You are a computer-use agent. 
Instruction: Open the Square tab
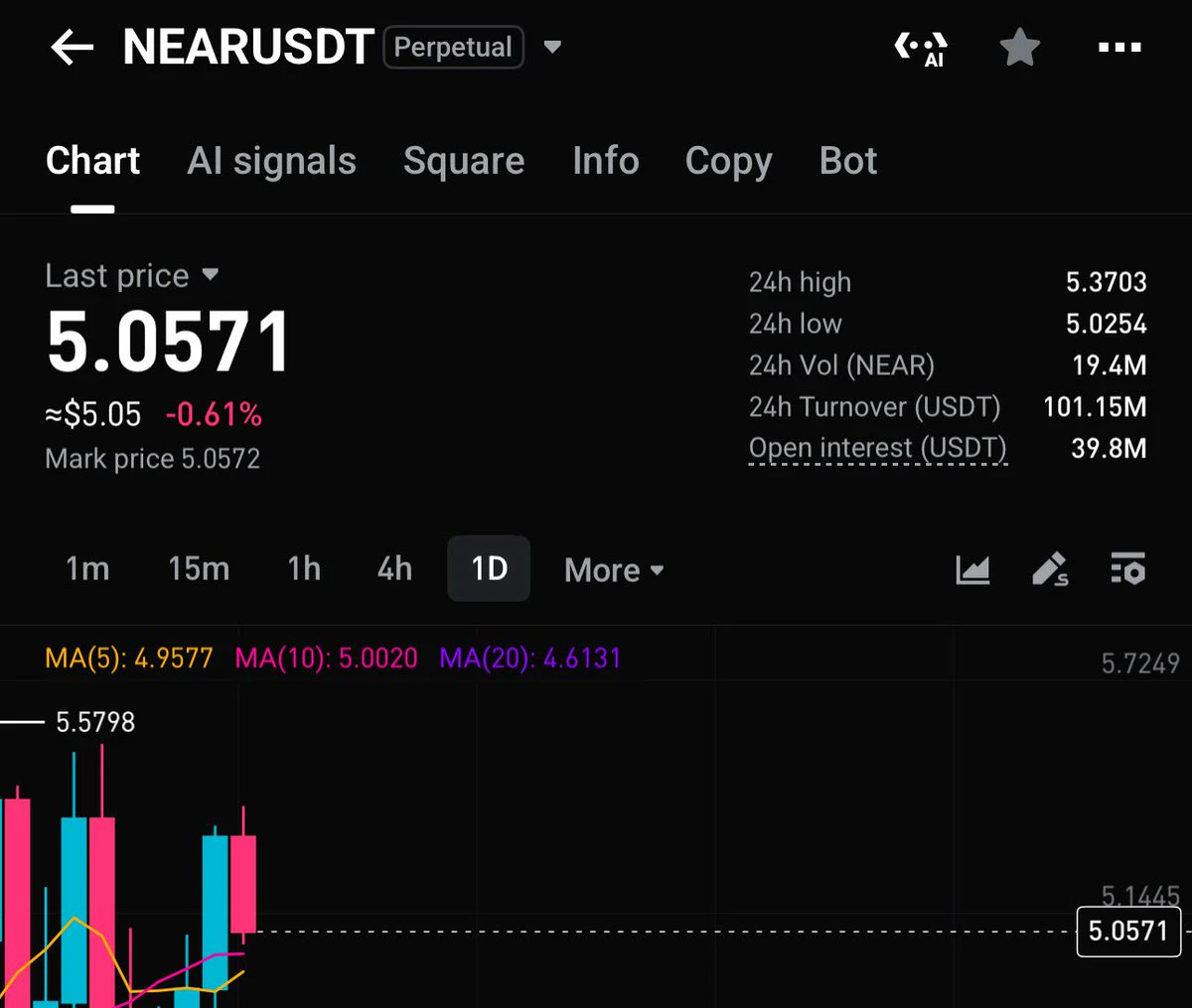pos(464,161)
